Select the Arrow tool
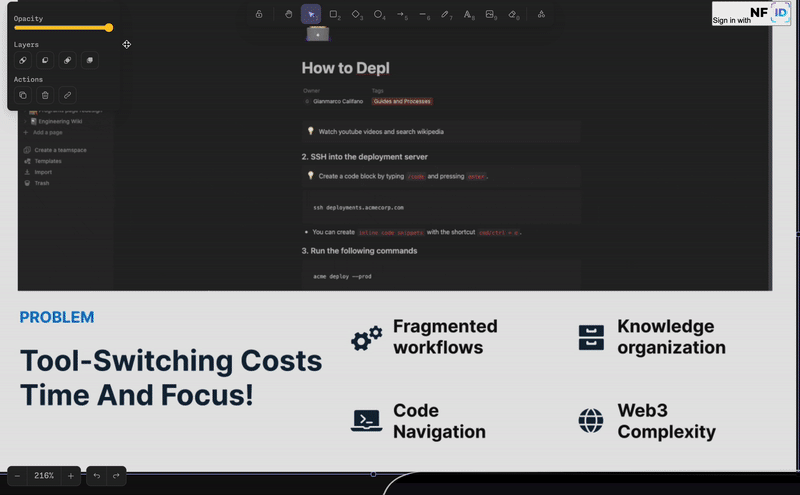 pyautogui.click(x=402, y=14)
